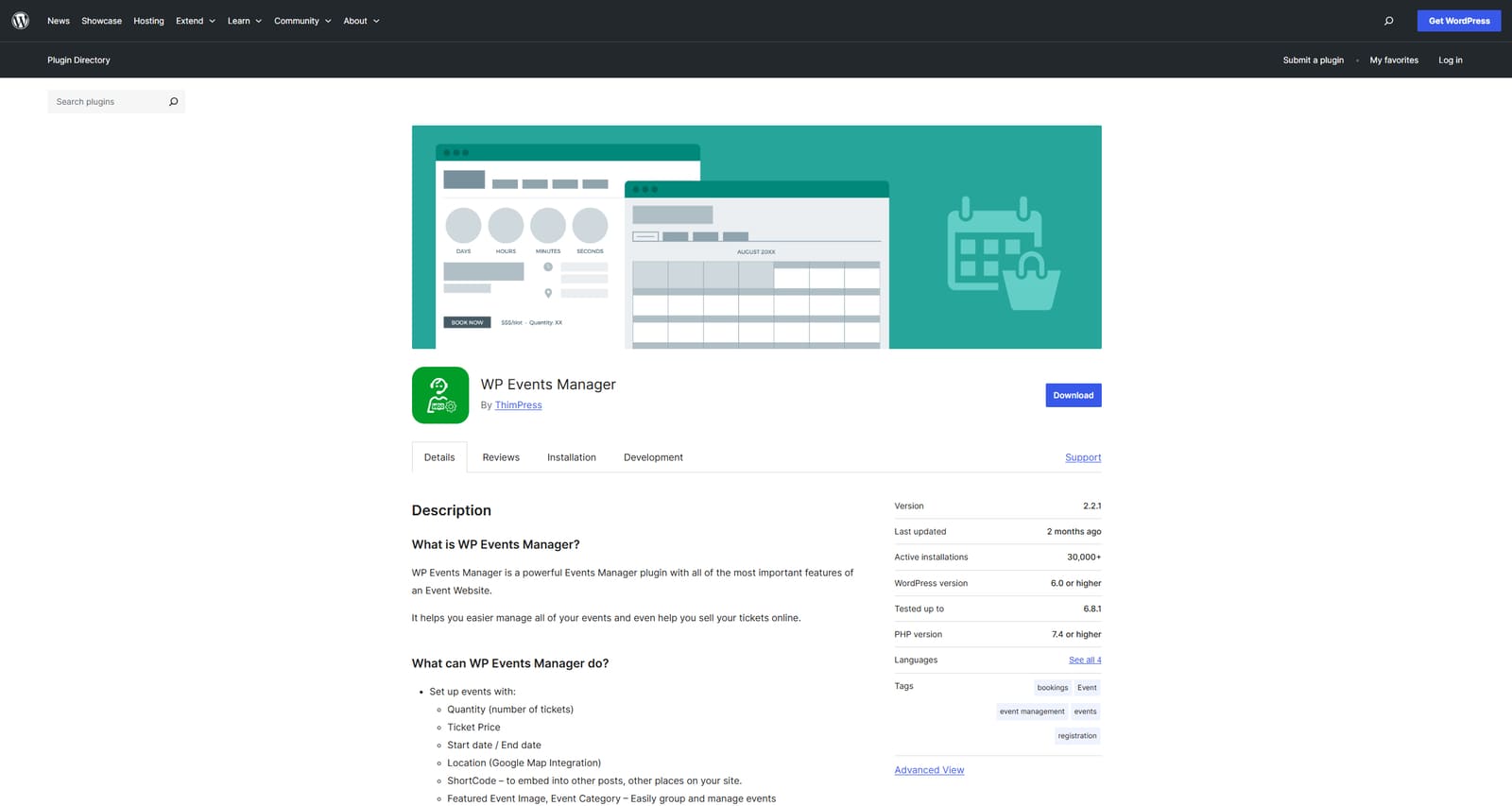Open the Advanced View link
1512x806 pixels.
point(929,770)
